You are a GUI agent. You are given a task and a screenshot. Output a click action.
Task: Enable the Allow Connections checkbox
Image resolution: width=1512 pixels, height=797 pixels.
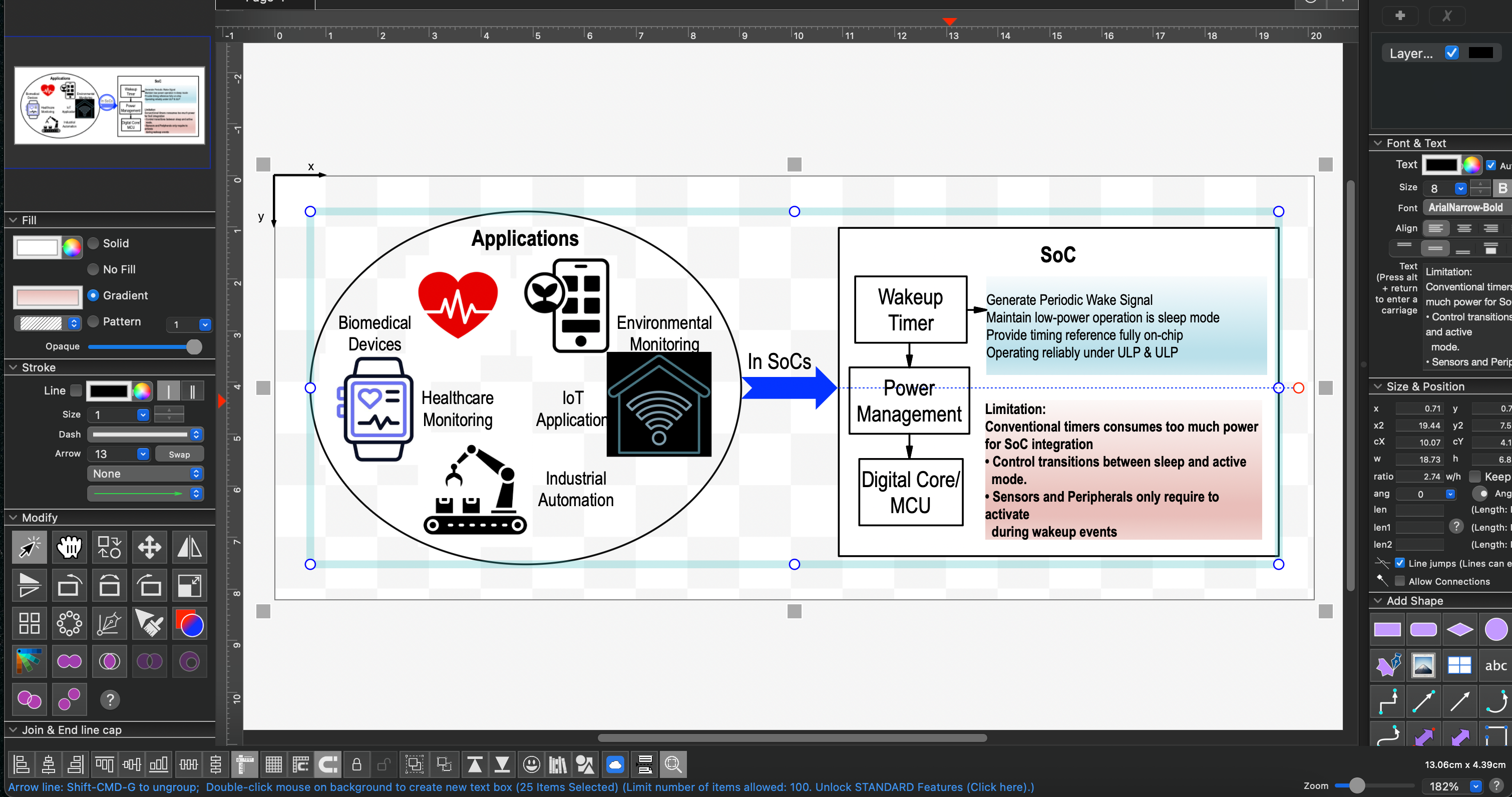tap(1400, 581)
